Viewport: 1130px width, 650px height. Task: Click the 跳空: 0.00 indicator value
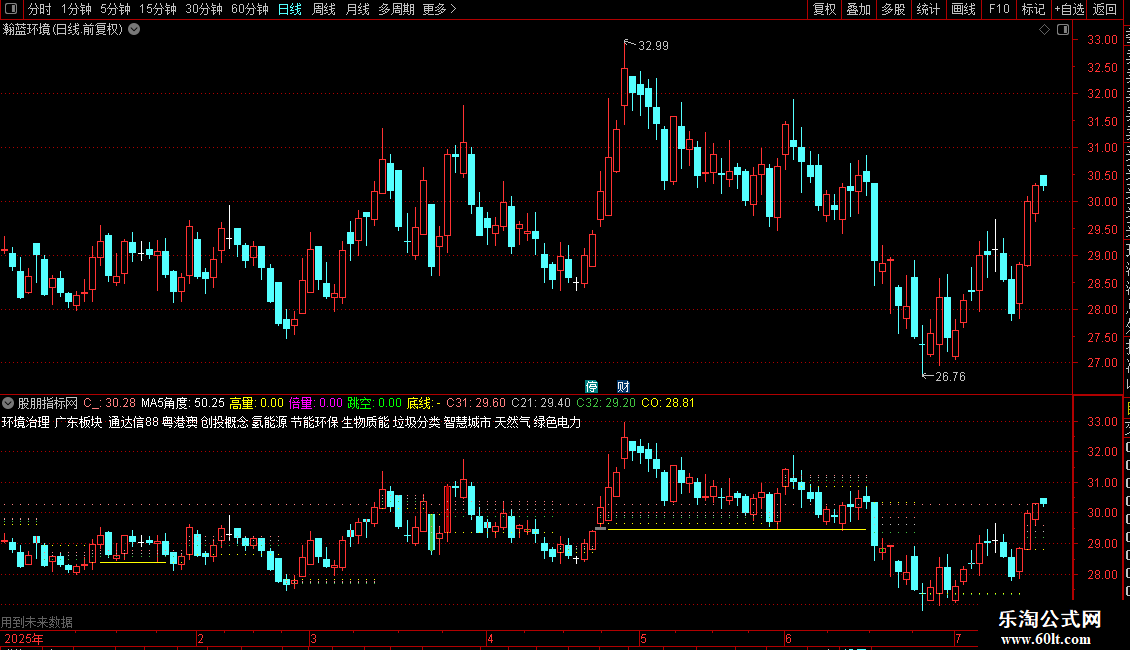click(375, 403)
